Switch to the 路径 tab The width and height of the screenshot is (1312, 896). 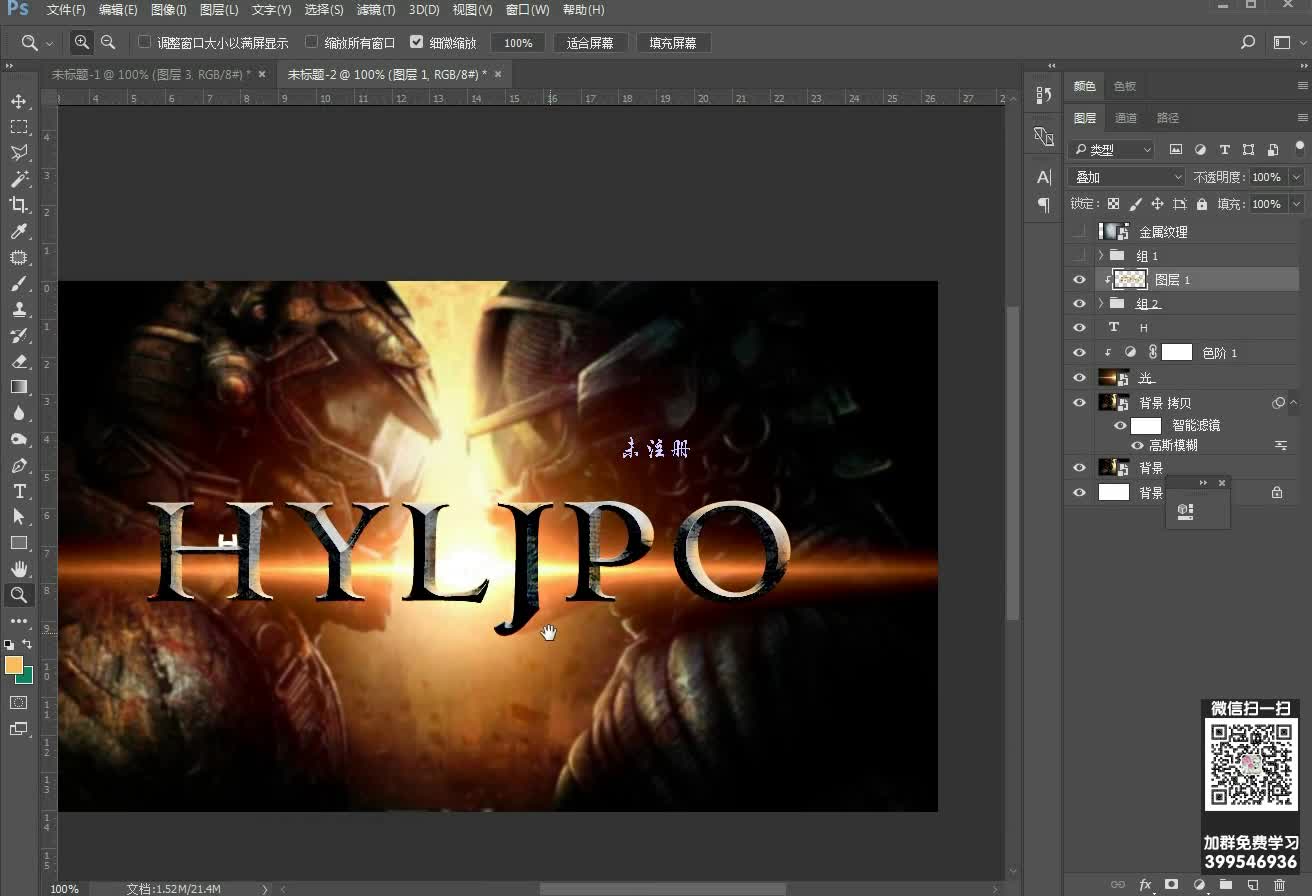point(1167,118)
